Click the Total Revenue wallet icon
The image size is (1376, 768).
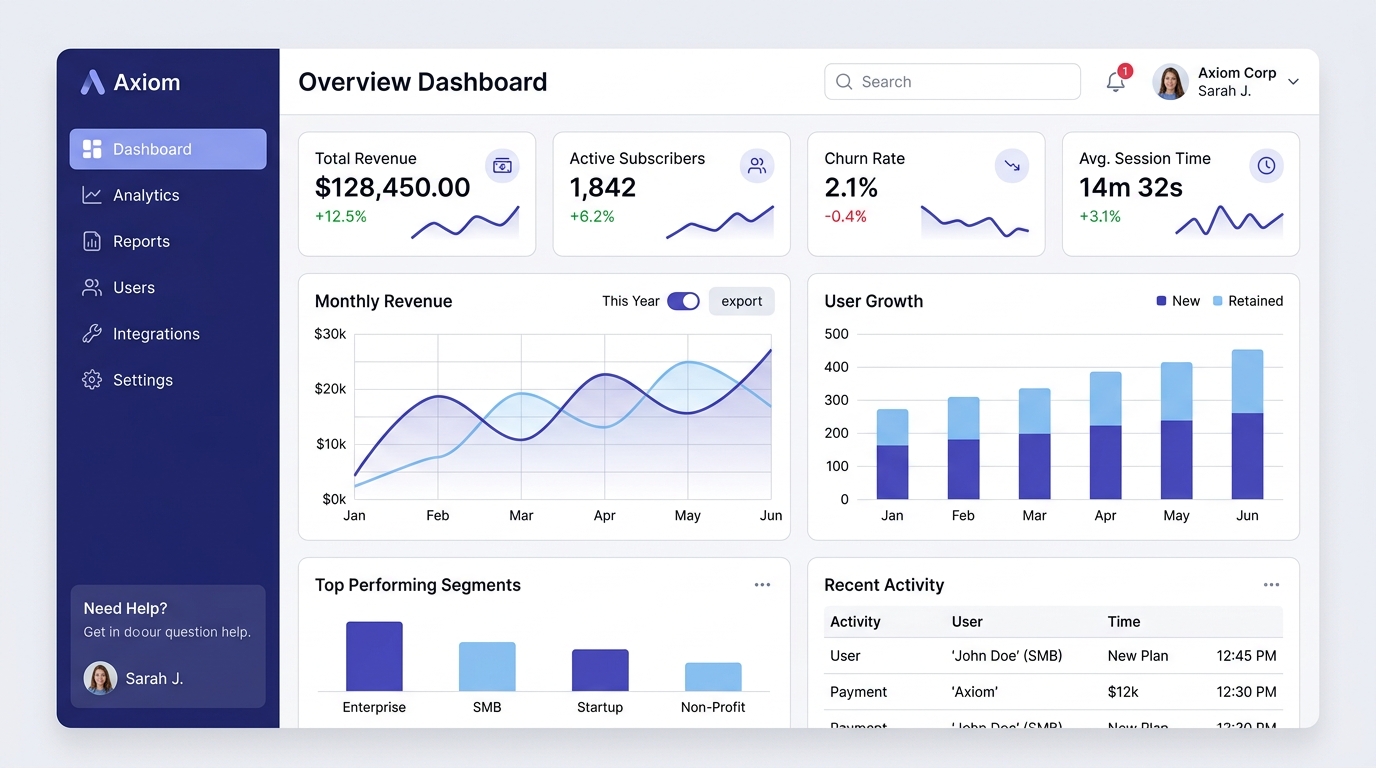502,166
